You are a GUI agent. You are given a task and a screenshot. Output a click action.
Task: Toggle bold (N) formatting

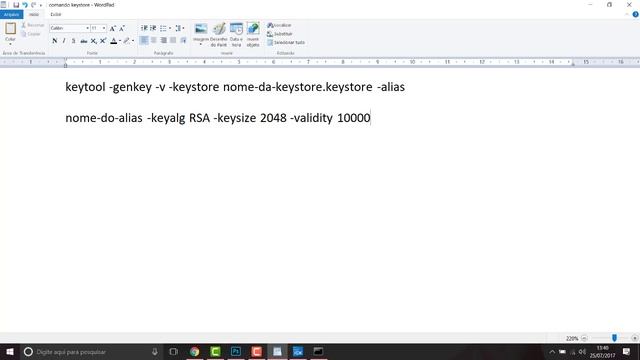click(x=55, y=41)
